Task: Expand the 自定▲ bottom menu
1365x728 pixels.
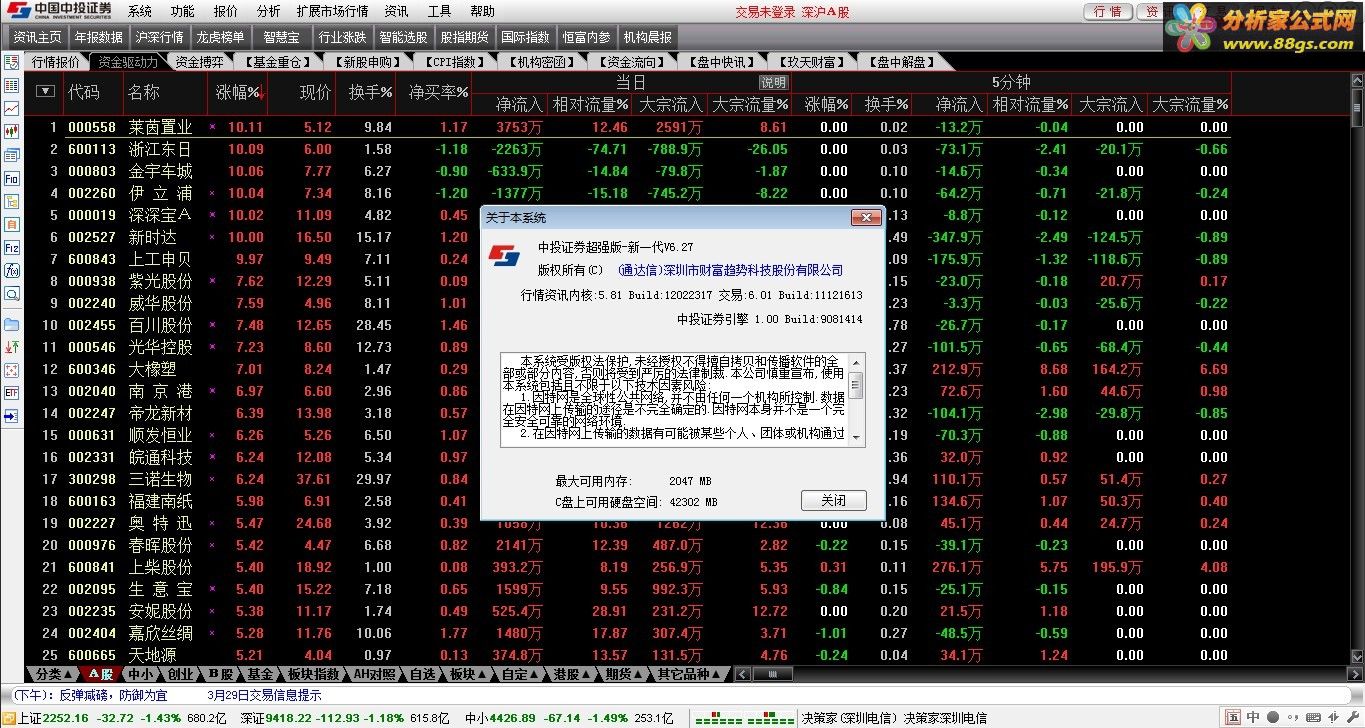Action: pos(521,674)
